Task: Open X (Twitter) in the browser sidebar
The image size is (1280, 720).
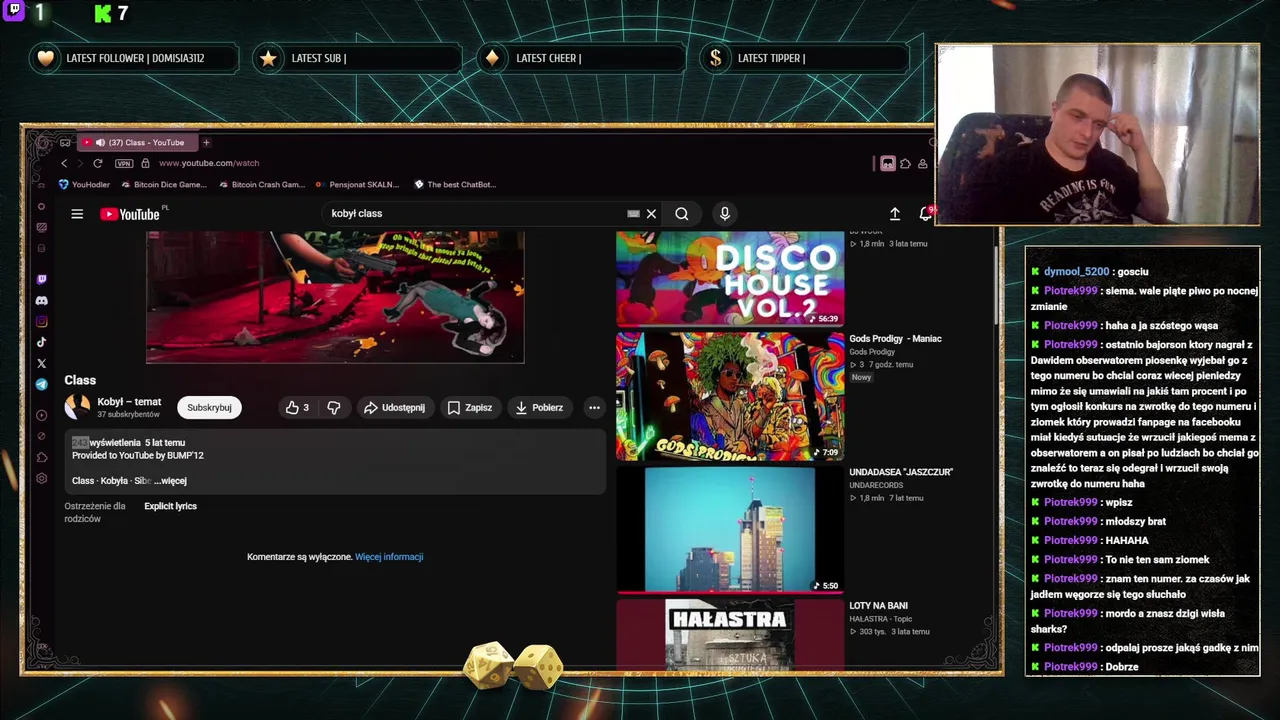Action: point(41,363)
